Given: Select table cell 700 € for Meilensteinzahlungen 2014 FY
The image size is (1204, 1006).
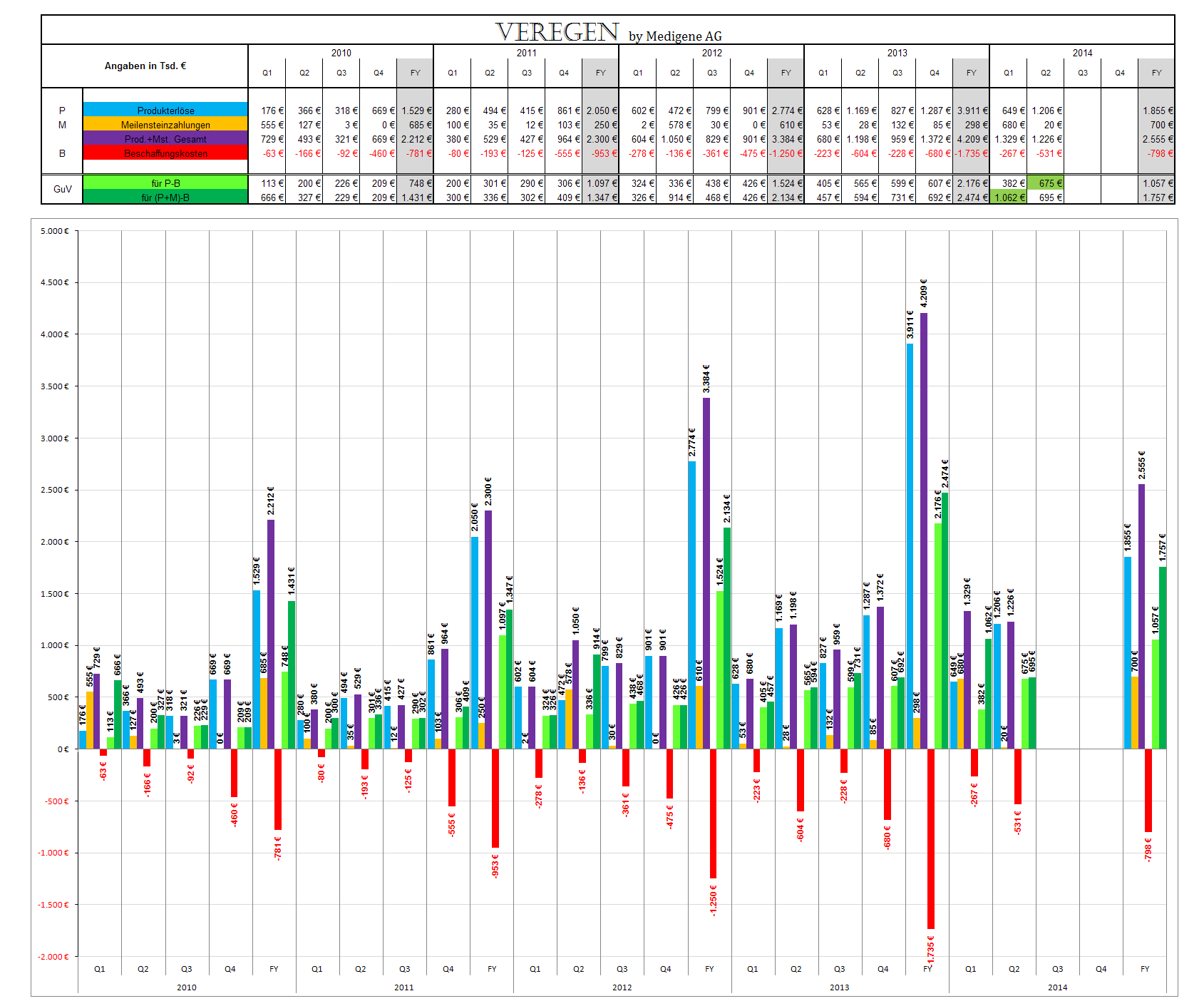Looking at the screenshot, I should [x=1157, y=125].
